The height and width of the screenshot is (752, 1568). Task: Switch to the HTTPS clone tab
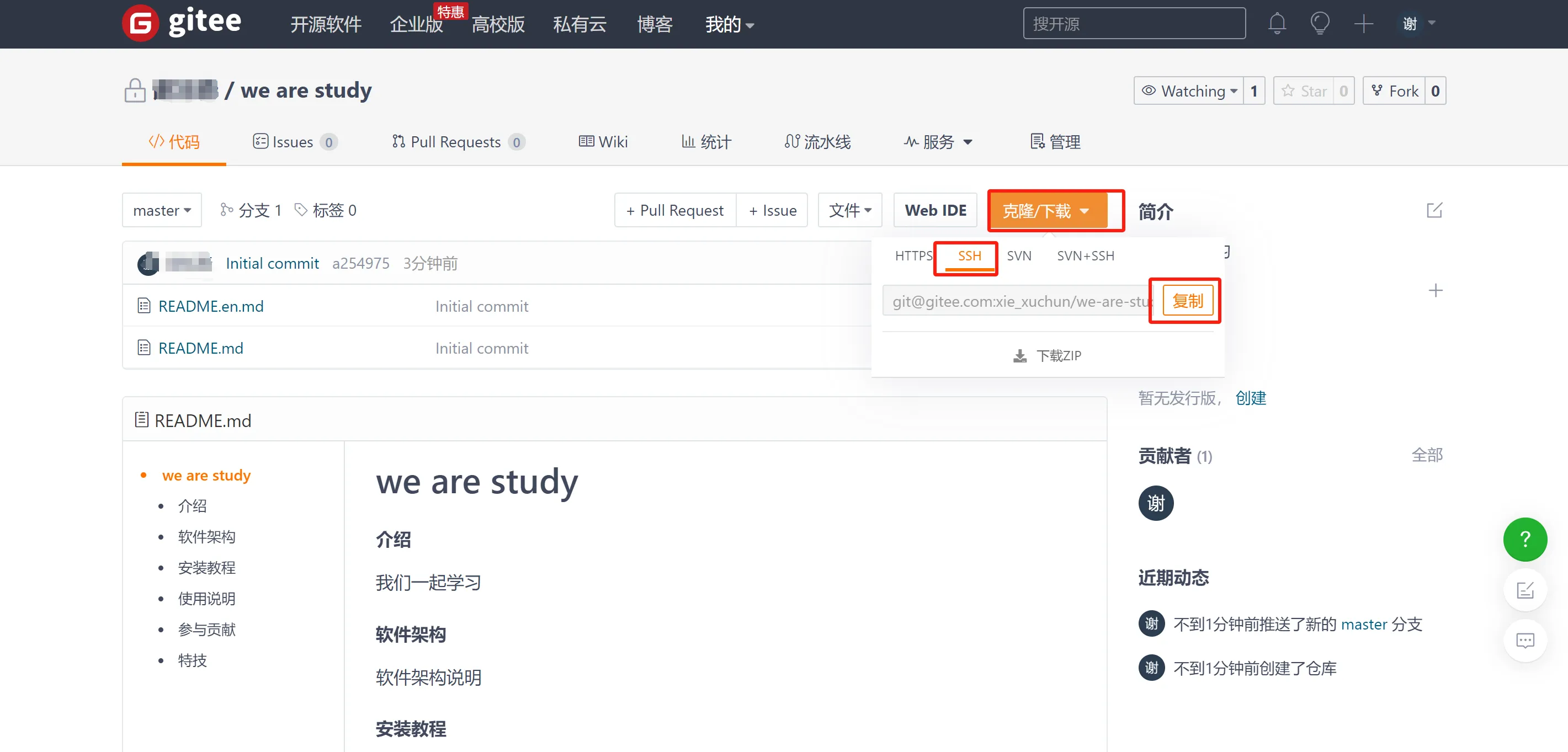tap(913, 255)
